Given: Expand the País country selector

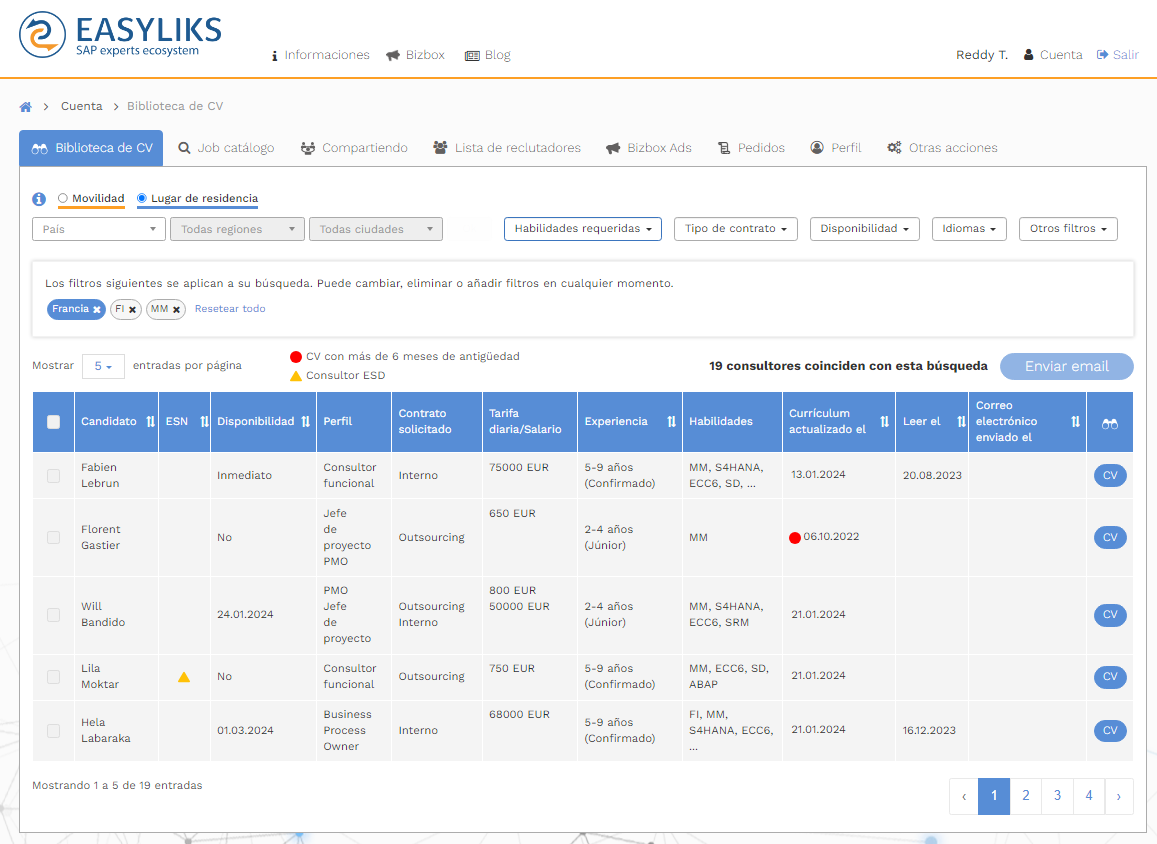Looking at the screenshot, I should [x=99, y=229].
